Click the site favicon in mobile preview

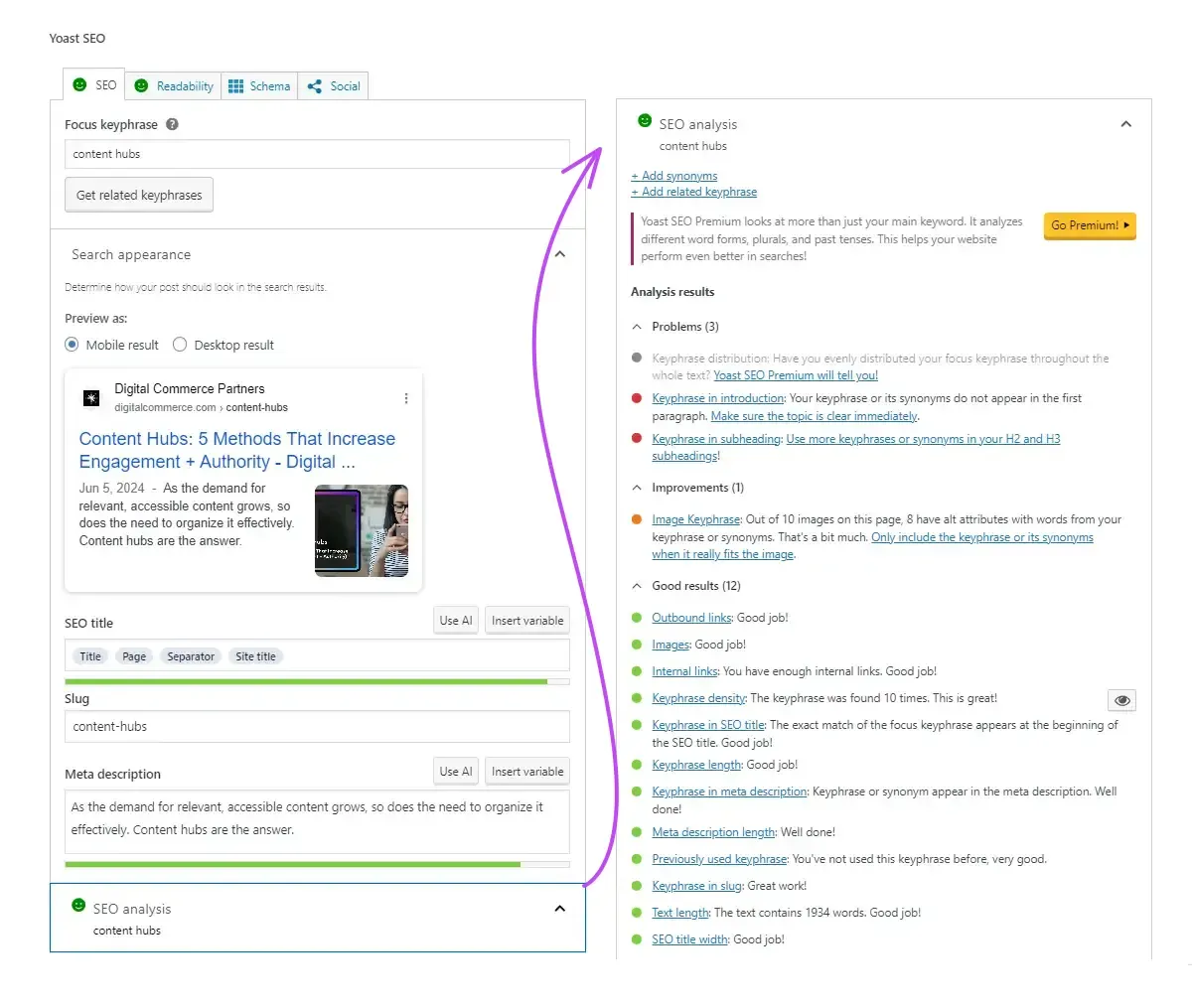(x=91, y=397)
